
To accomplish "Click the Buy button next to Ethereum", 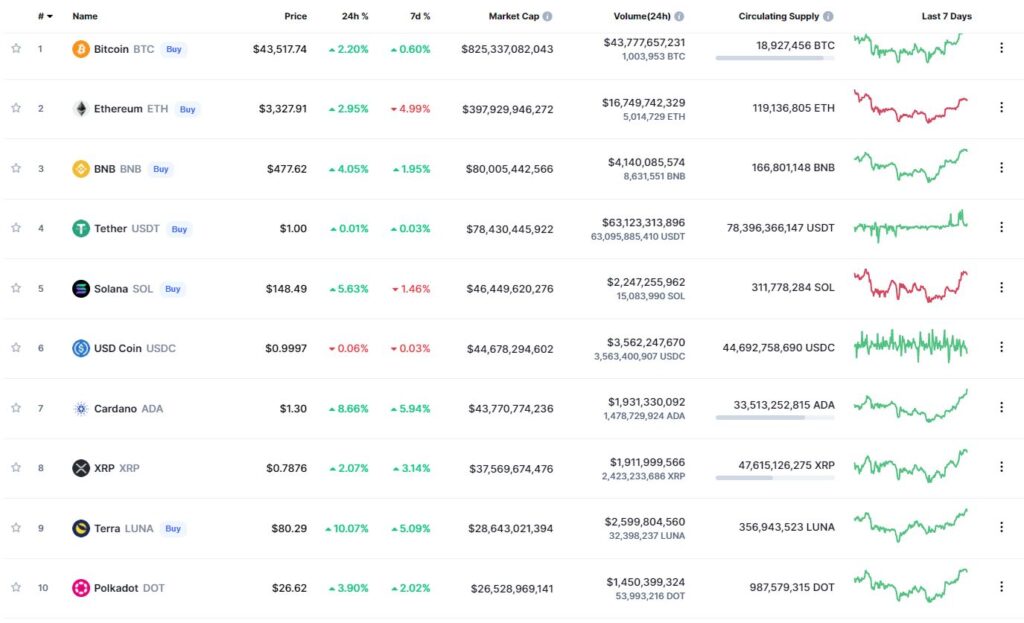I will pyautogui.click(x=187, y=109).
